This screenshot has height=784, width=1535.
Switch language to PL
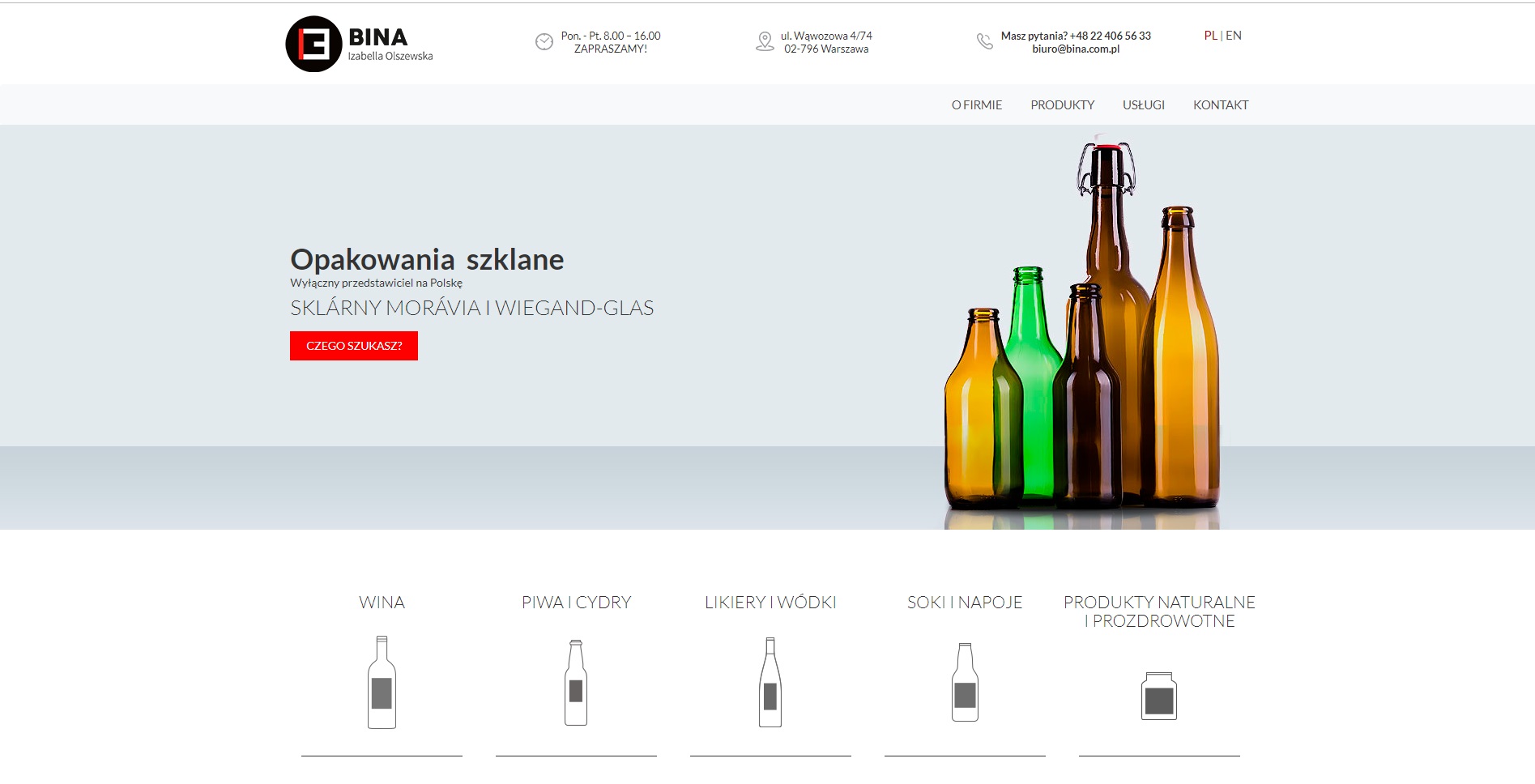(1210, 36)
